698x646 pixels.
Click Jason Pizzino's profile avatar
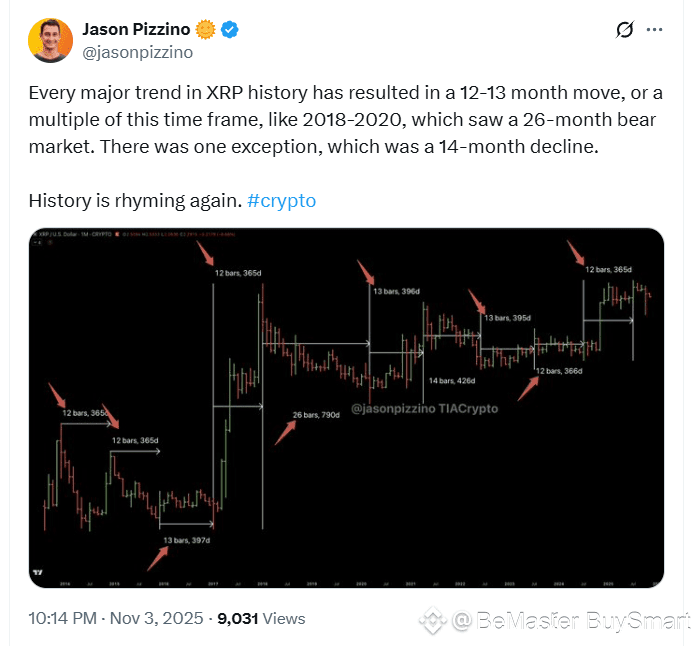click(50, 41)
